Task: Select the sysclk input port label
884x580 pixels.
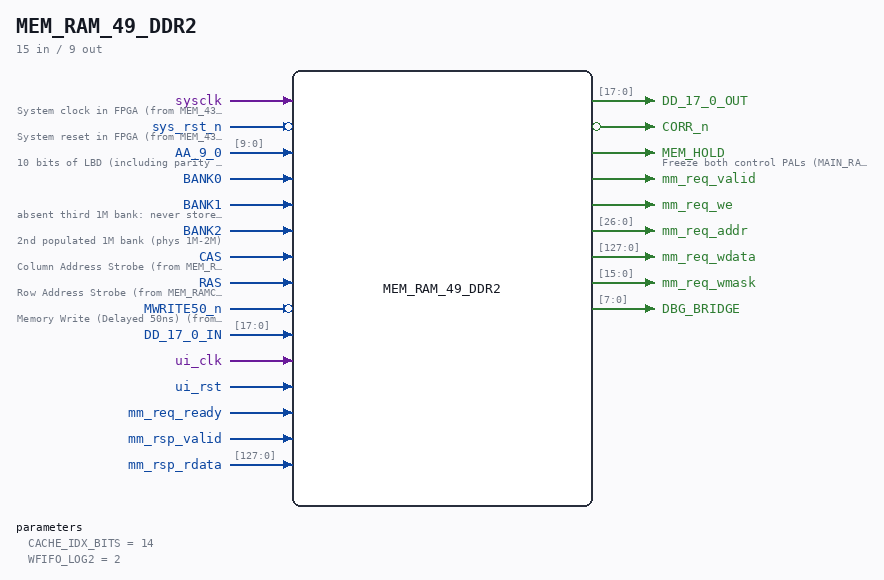Action: pyautogui.click(x=198, y=100)
